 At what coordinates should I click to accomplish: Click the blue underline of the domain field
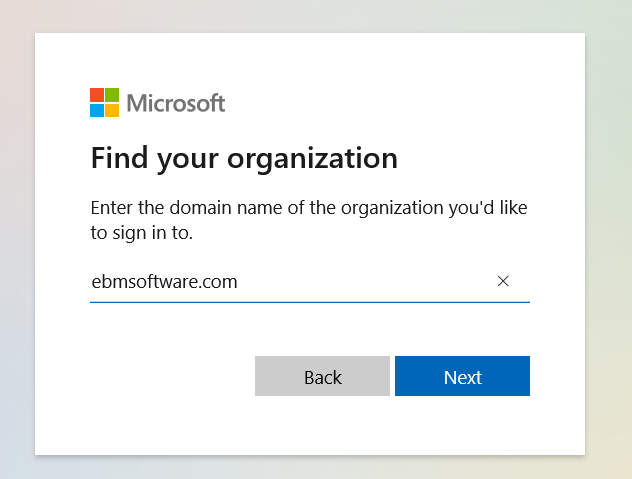(x=310, y=302)
